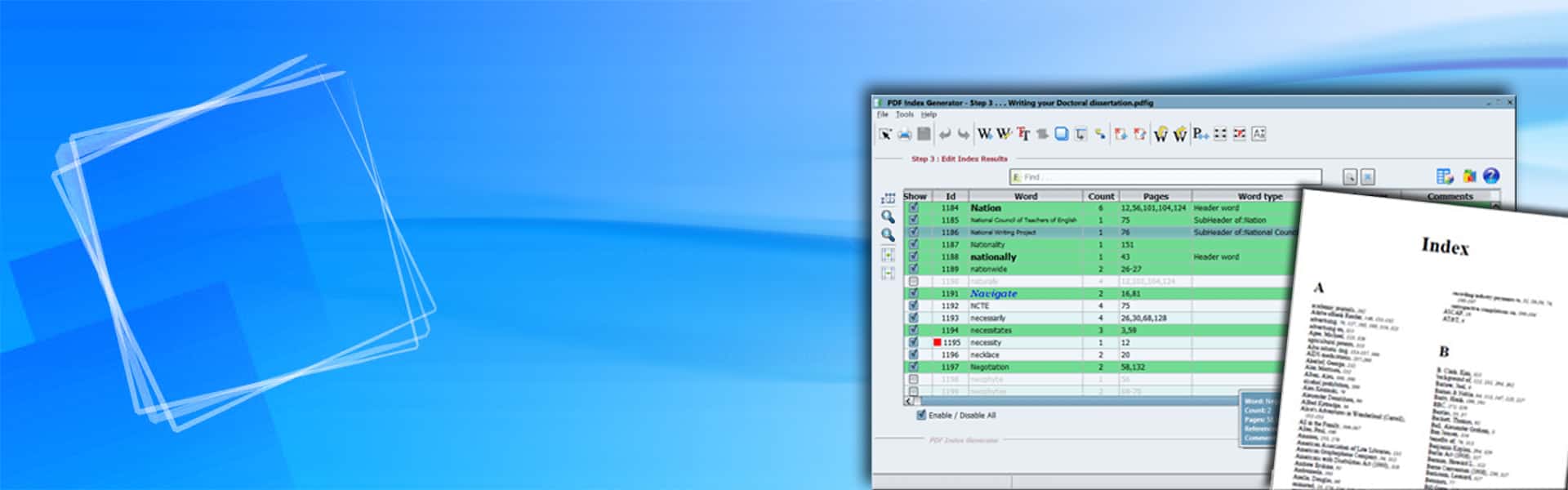Open the File menu
Screen dimensions: 1568x490
(x=882, y=115)
